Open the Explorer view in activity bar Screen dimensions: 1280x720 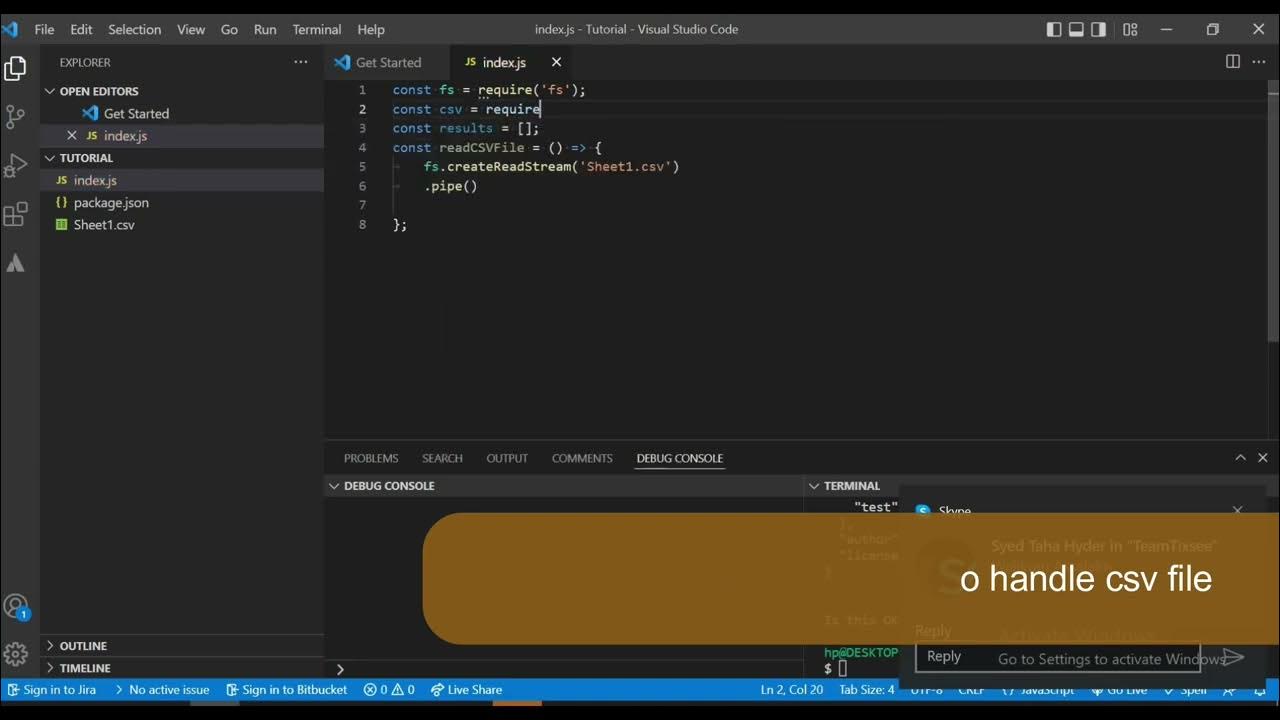click(15, 68)
